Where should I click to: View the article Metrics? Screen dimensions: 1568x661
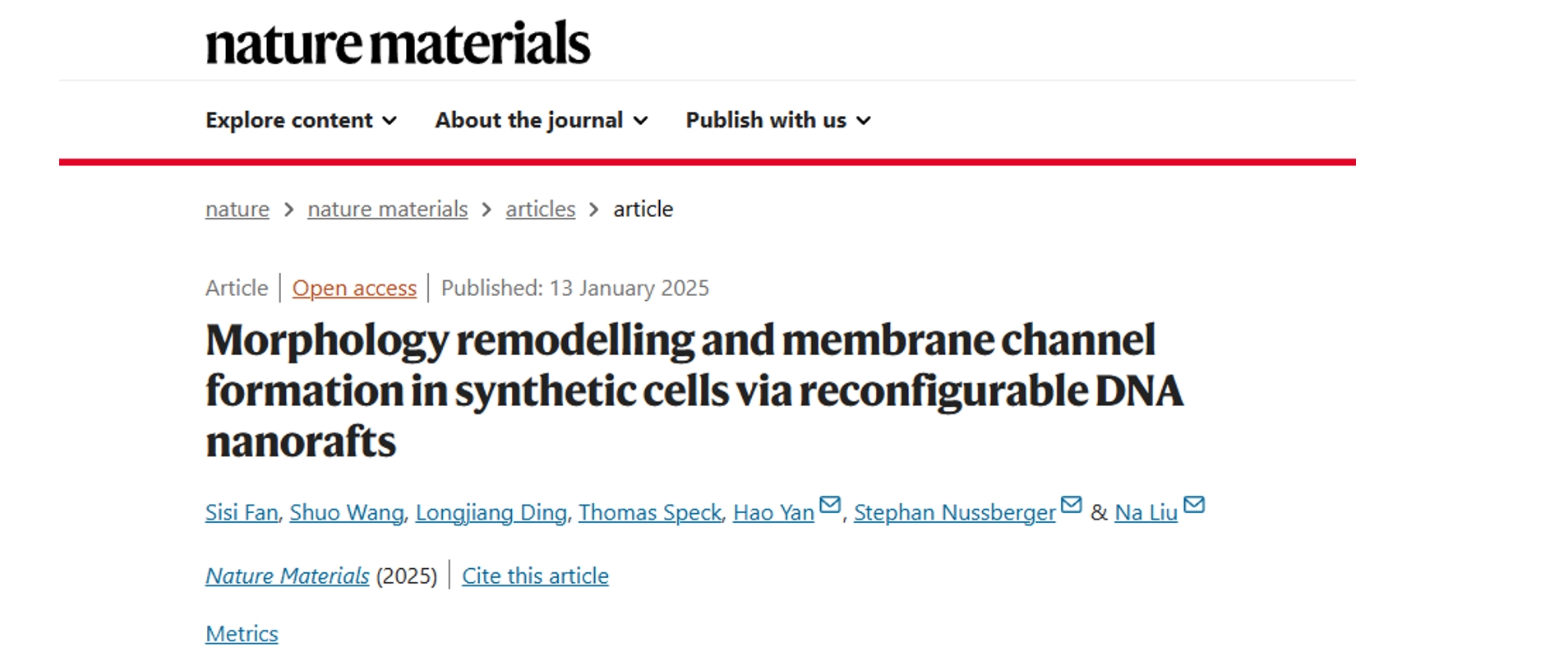coord(242,634)
